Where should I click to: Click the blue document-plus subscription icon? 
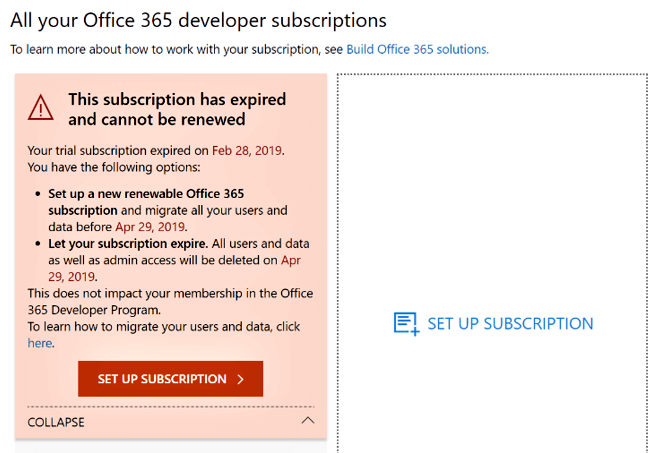point(406,324)
